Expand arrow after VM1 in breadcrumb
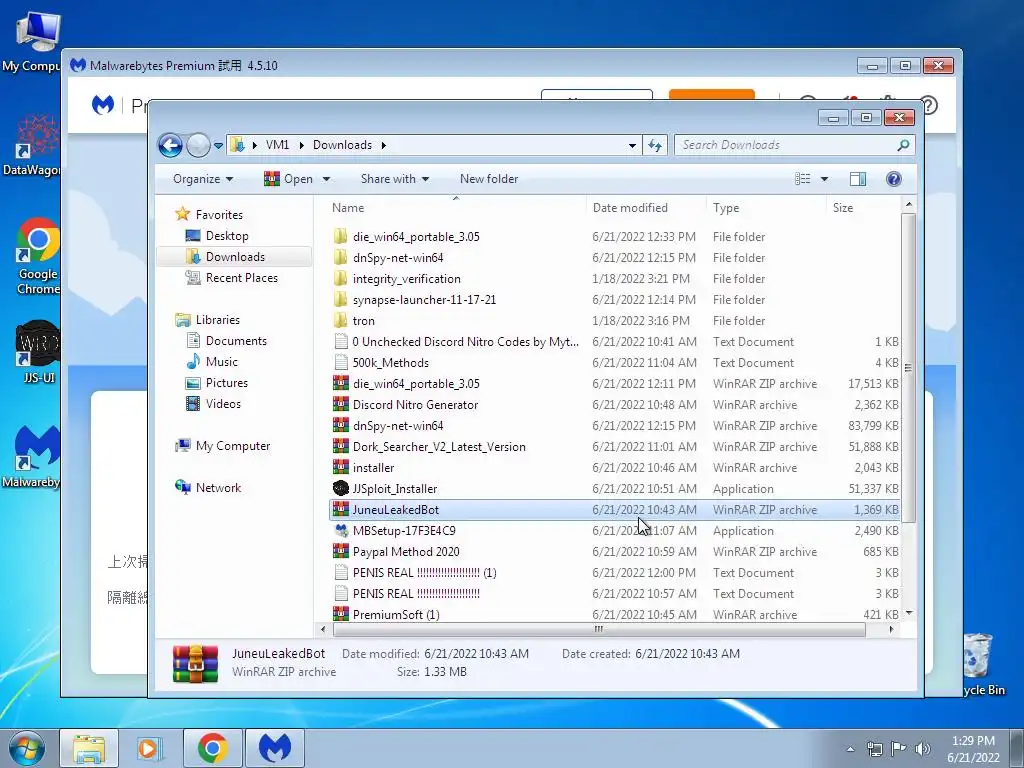1024x768 pixels. [301, 145]
